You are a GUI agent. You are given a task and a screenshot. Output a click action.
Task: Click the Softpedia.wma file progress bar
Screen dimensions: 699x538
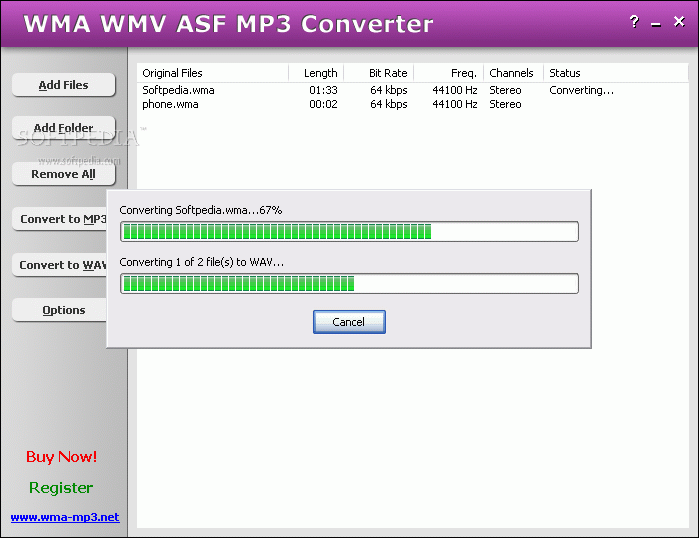(x=349, y=232)
